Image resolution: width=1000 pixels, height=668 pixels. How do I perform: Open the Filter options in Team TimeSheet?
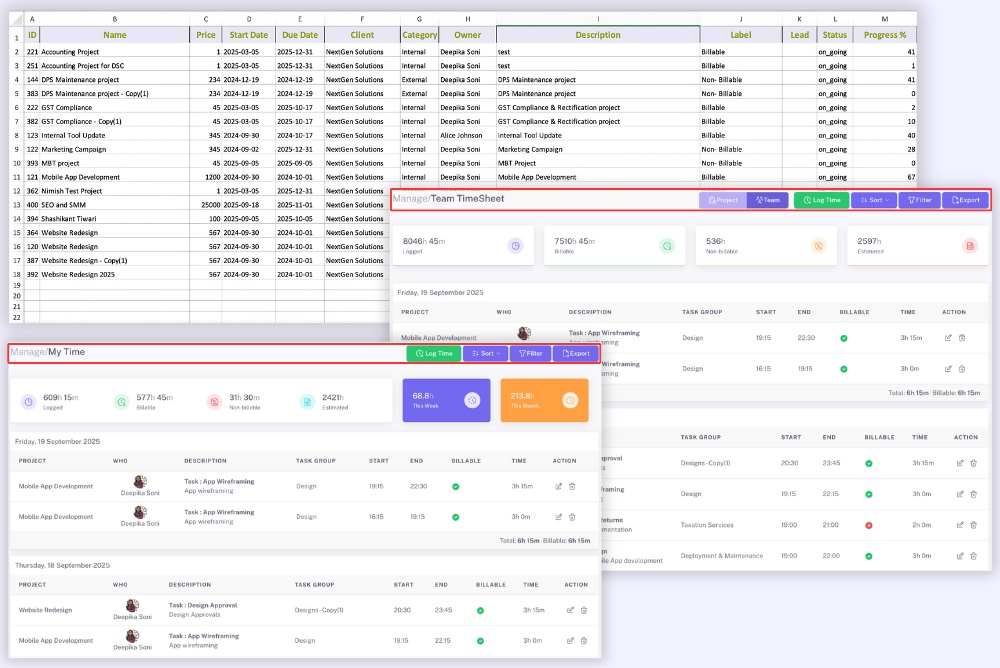click(919, 200)
